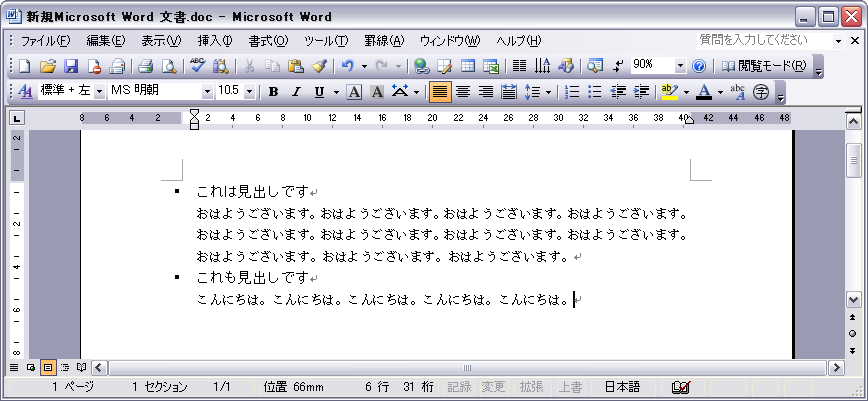Create a new blank document
This screenshot has width=868, height=401.
pyautogui.click(x=24, y=66)
